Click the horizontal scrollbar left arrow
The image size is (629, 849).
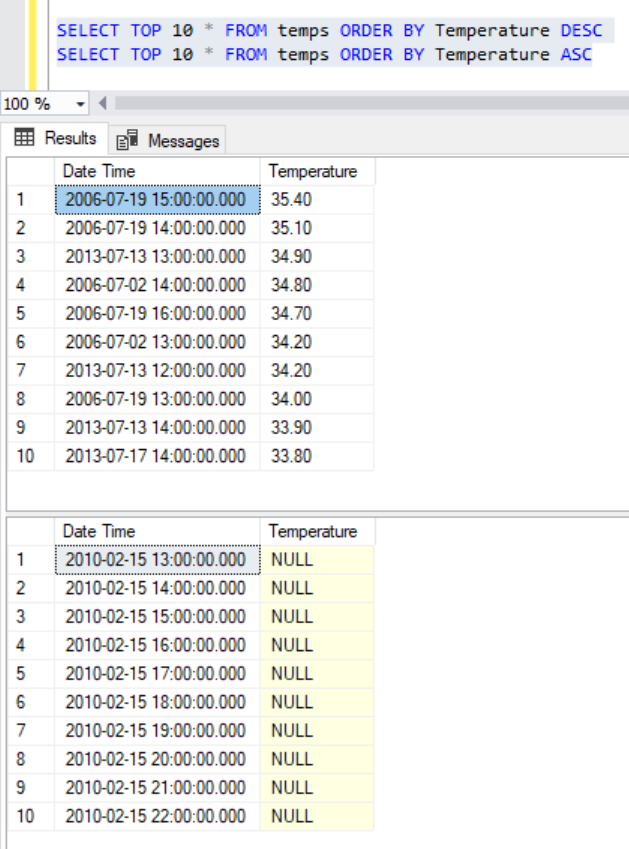tap(102, 103)
